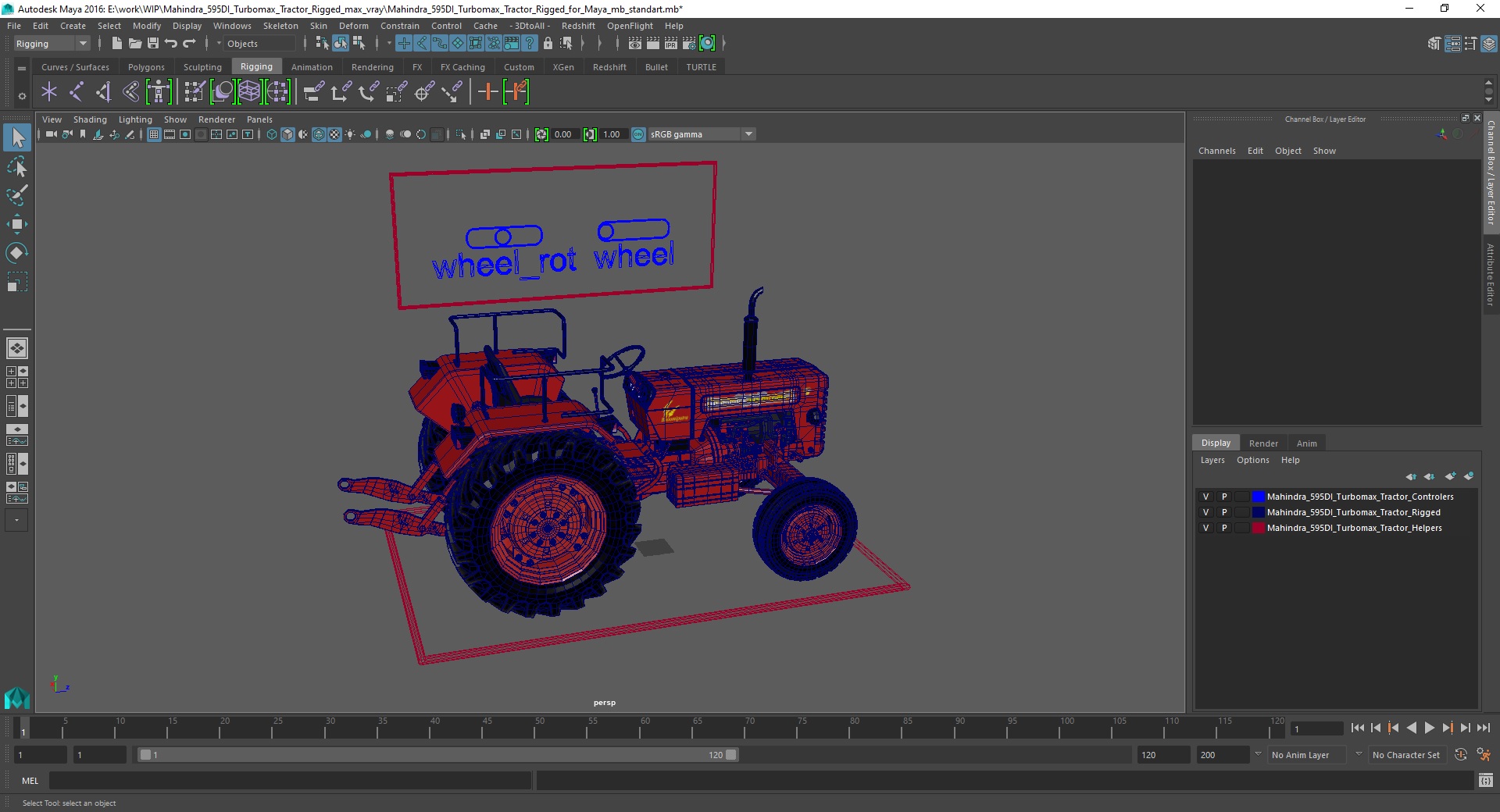Open animation preferences icon near character set

coord(1483,755)
